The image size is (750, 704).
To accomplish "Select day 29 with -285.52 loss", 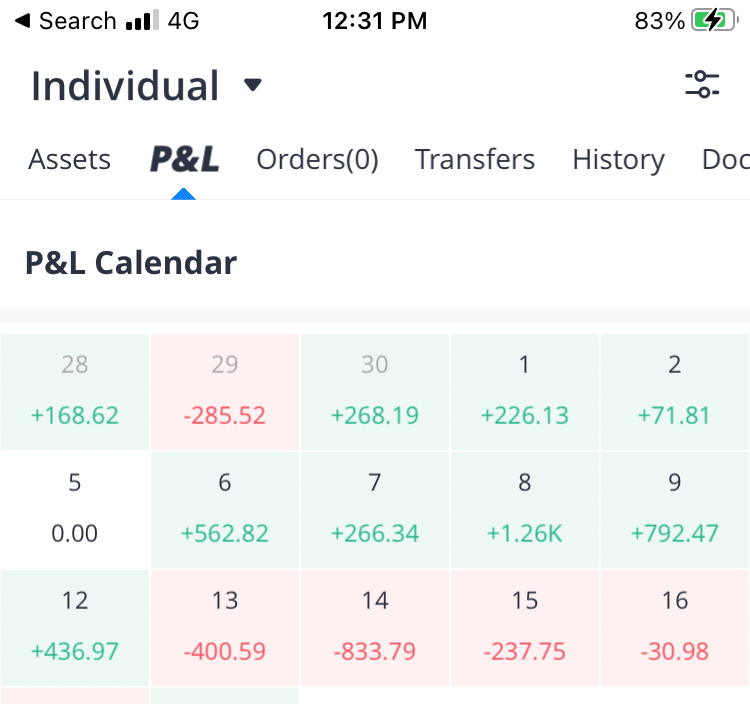I will [x=225, y=391].
